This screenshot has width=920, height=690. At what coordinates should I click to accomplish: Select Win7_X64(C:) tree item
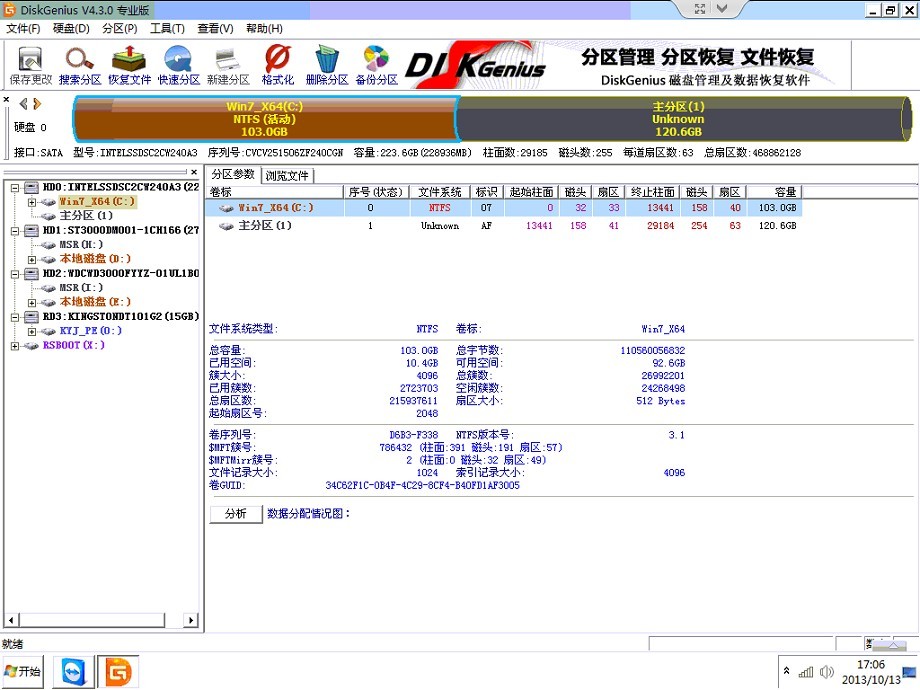tap(97, 201)
